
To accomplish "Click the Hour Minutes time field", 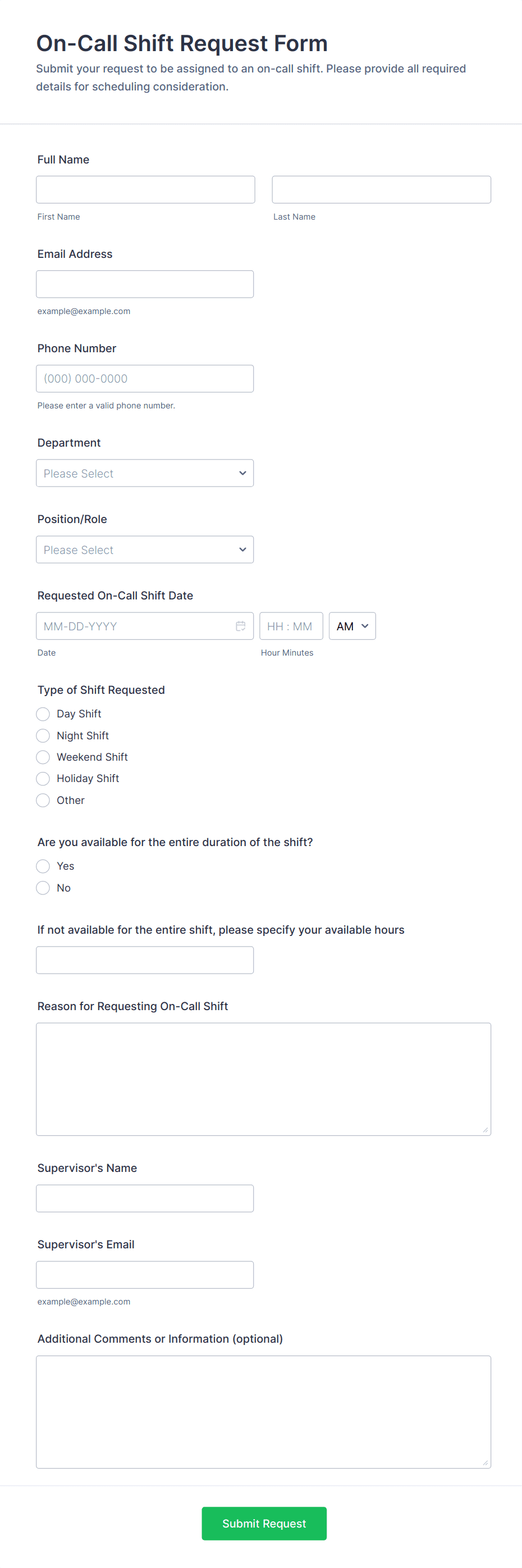I will (x=291, y=626).
